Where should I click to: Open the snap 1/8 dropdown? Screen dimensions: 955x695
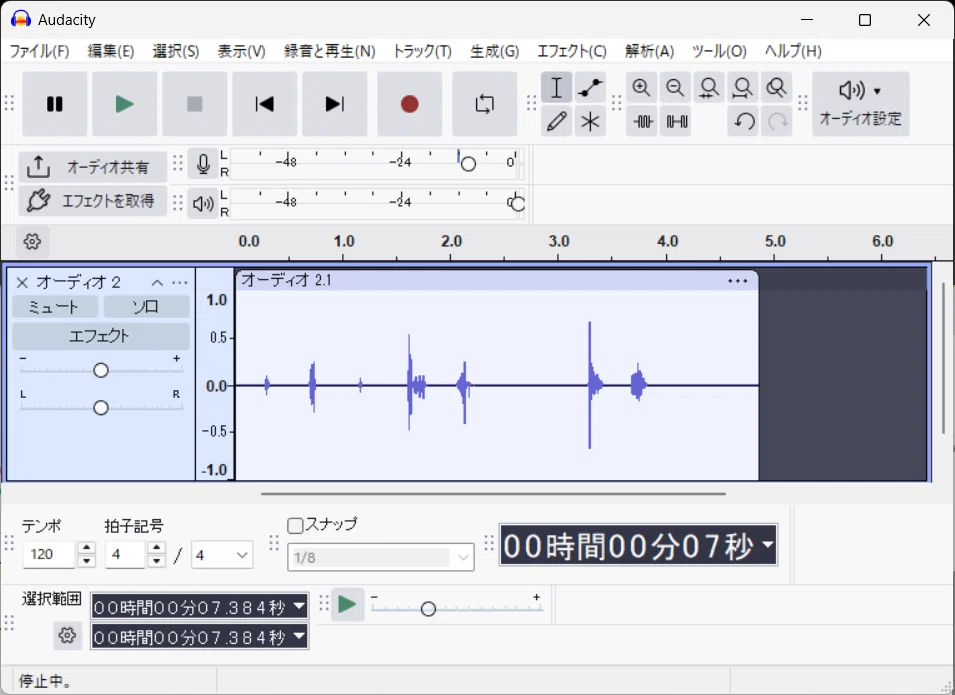381,557
